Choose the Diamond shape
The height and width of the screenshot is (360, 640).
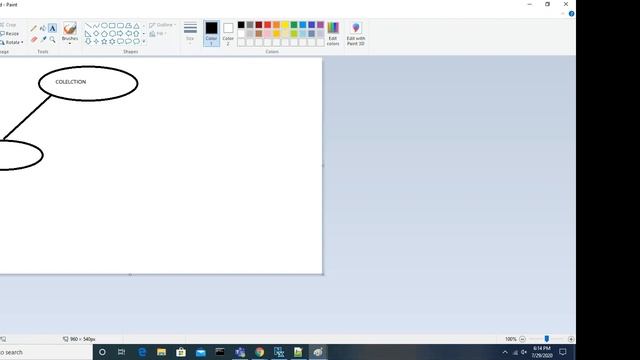96,33
